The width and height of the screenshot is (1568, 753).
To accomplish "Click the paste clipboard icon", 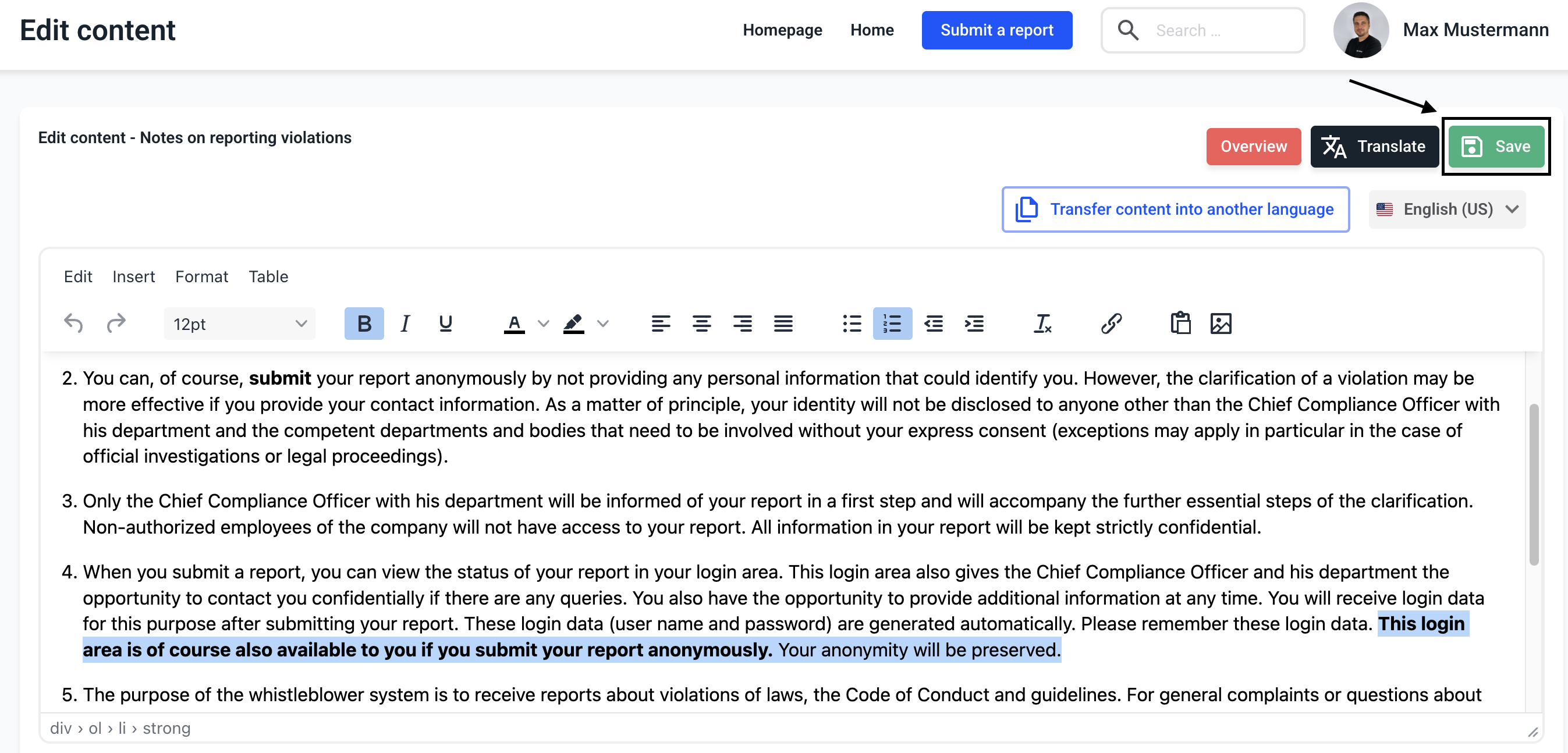I will (1180, 323).
